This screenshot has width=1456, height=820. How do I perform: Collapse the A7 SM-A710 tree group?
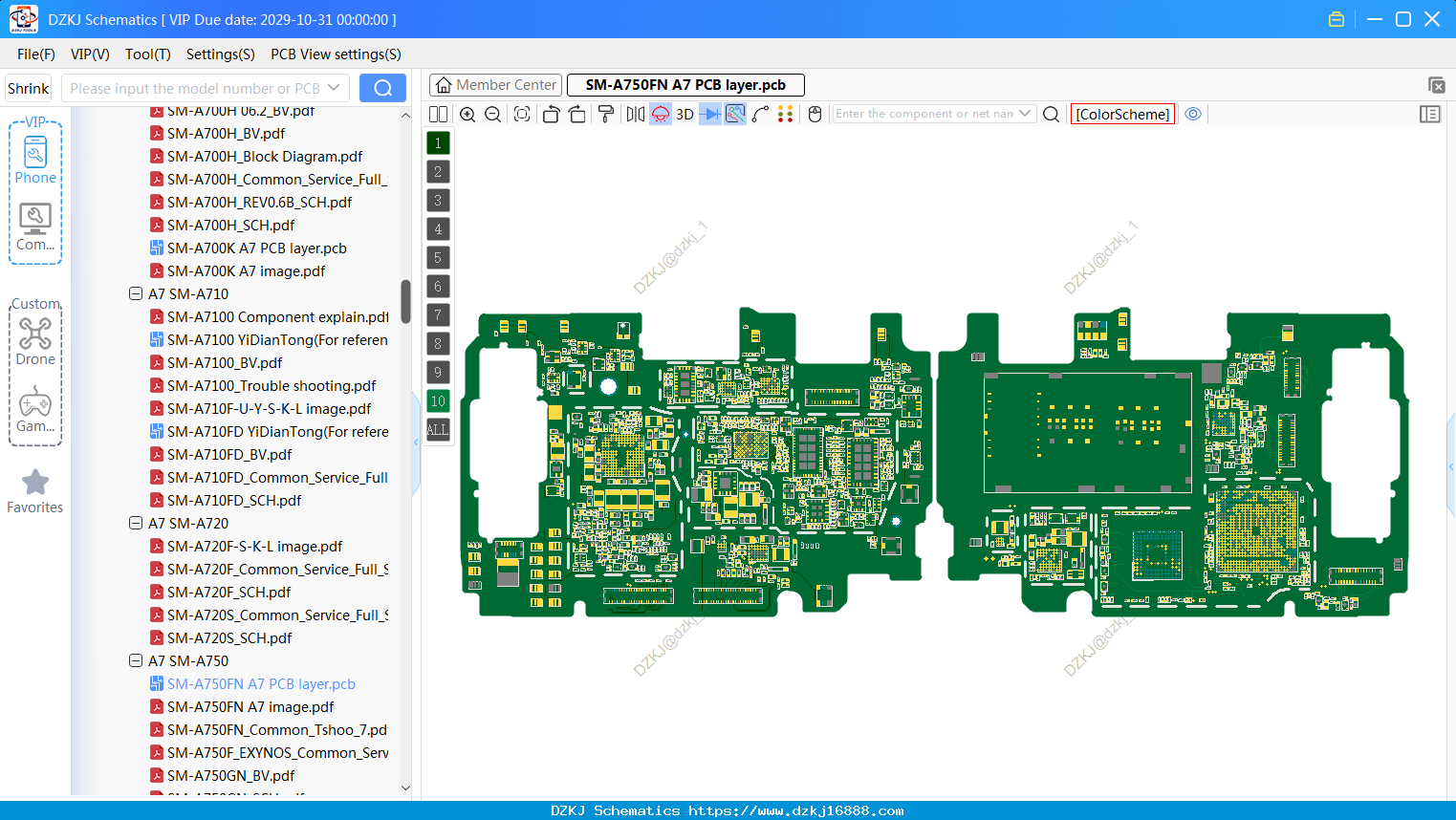pos(136,293)
